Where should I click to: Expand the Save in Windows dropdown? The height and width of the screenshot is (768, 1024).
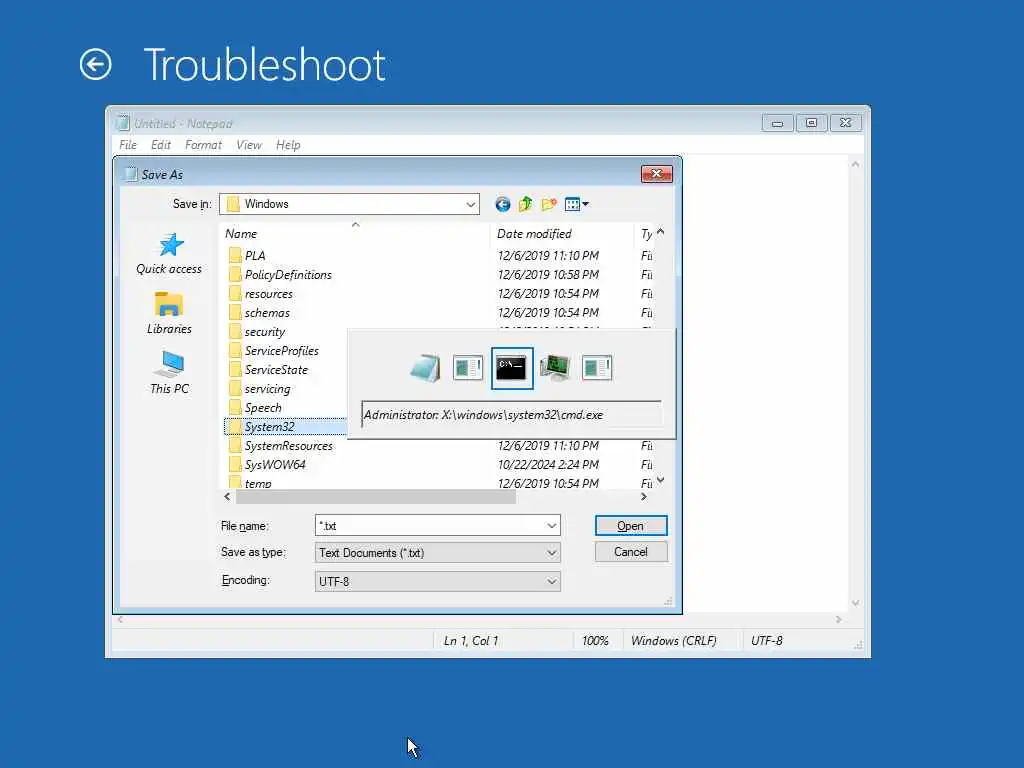pyautogui.click(x=470, y=204)
